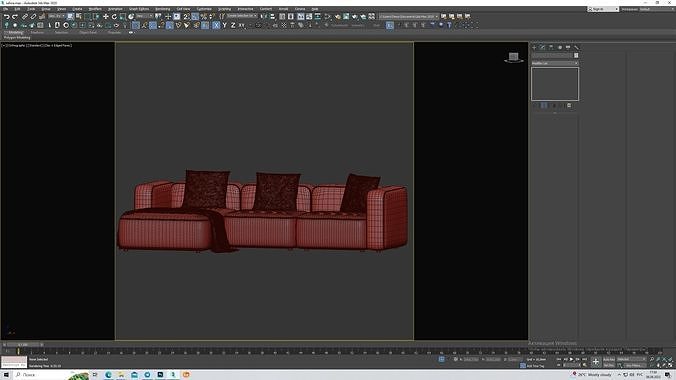Activate the Select and Move tool
Viewport: 676px width, 380px height.
106,16
